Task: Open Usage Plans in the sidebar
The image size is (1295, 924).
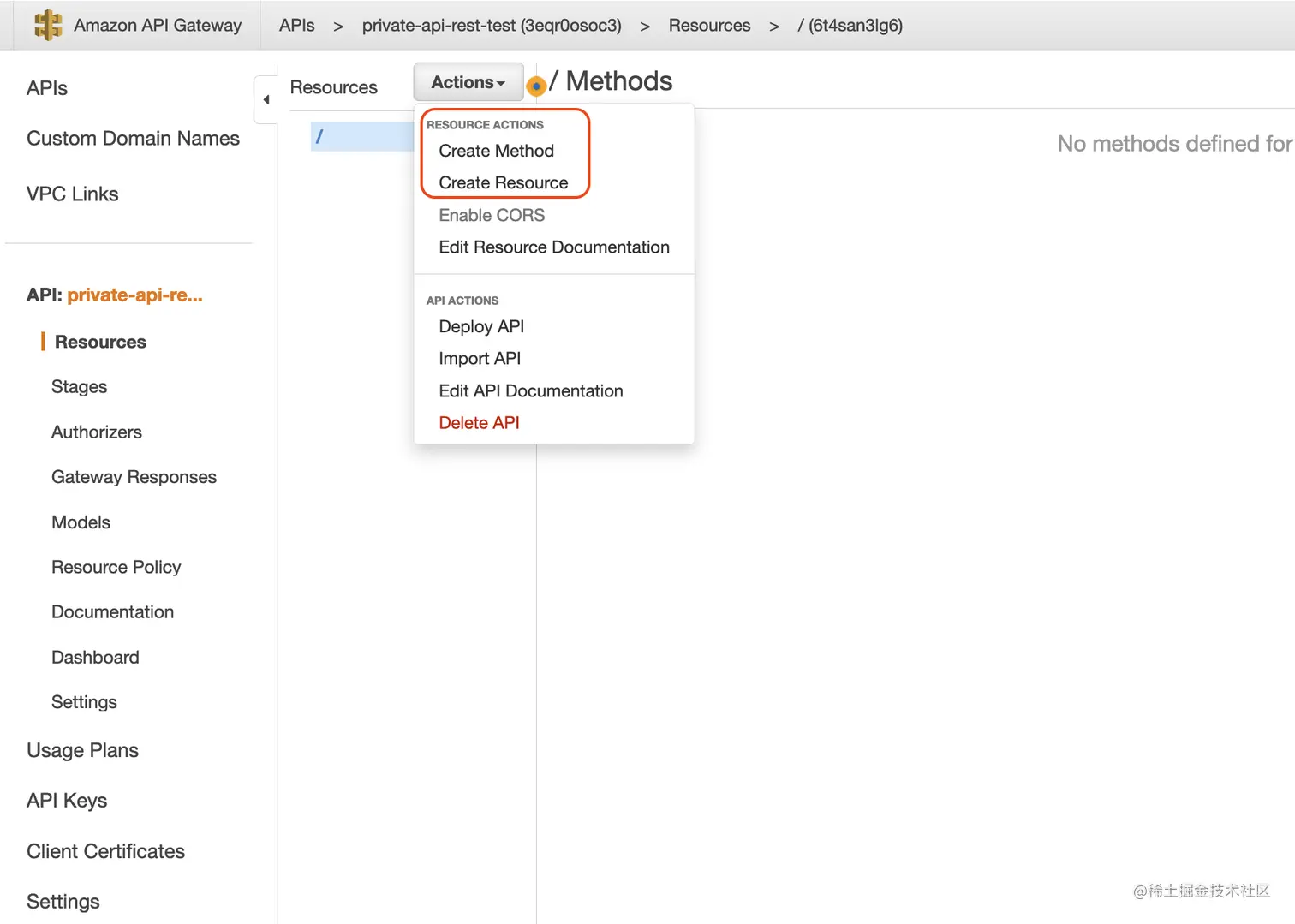Action: [x=82, y=750]
